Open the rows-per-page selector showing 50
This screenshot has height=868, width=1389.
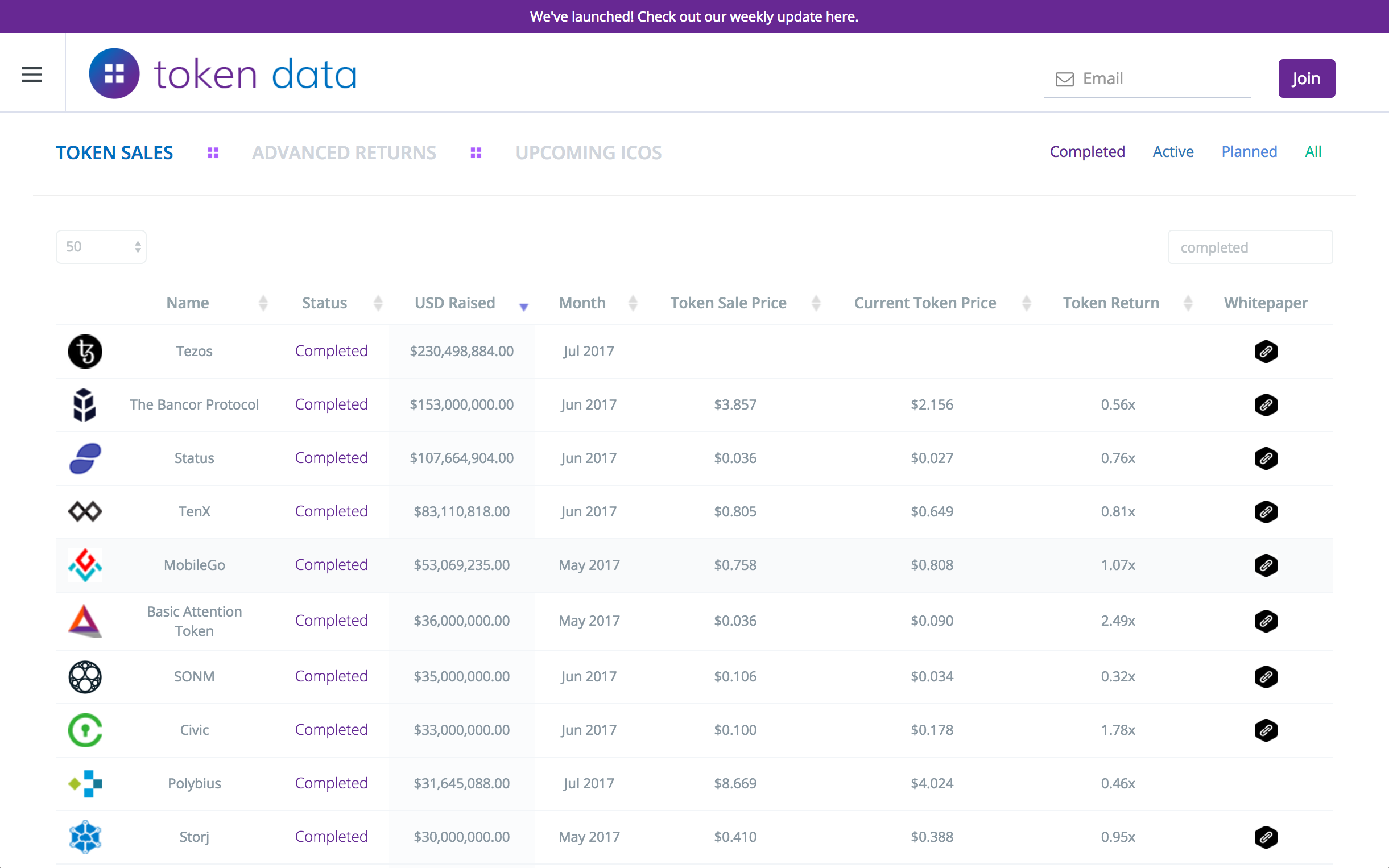pyautogui.click(x=101, y=246)
